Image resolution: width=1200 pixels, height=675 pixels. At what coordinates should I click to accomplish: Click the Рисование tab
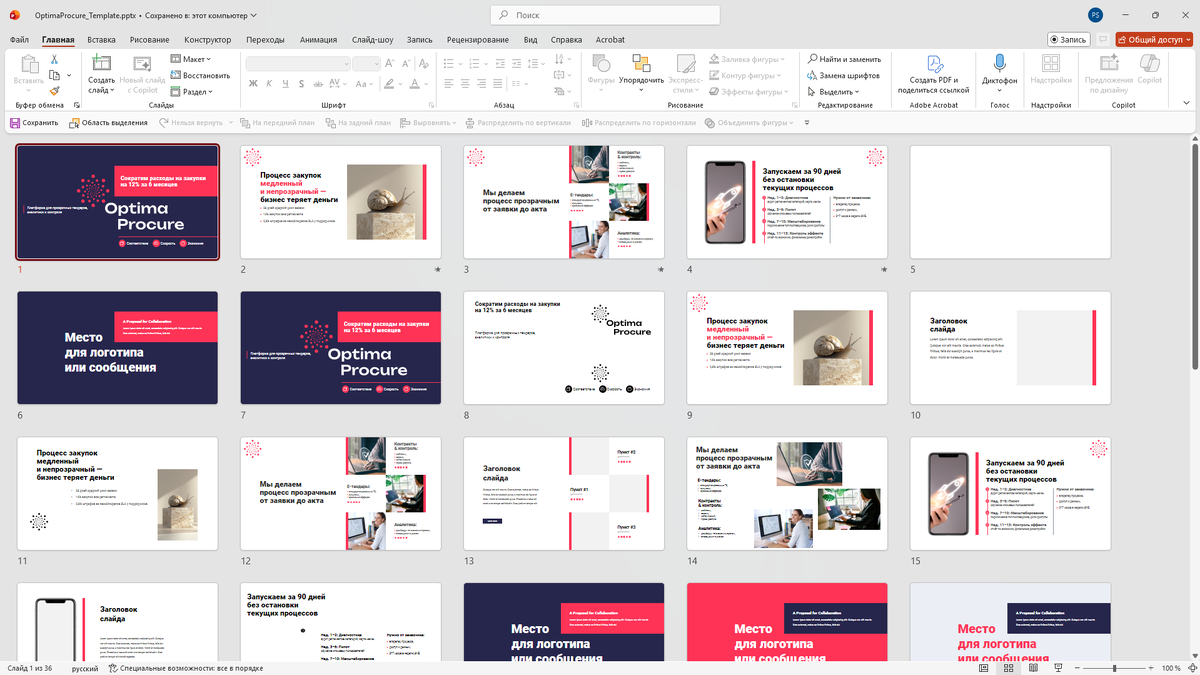[x=150, y=40]
